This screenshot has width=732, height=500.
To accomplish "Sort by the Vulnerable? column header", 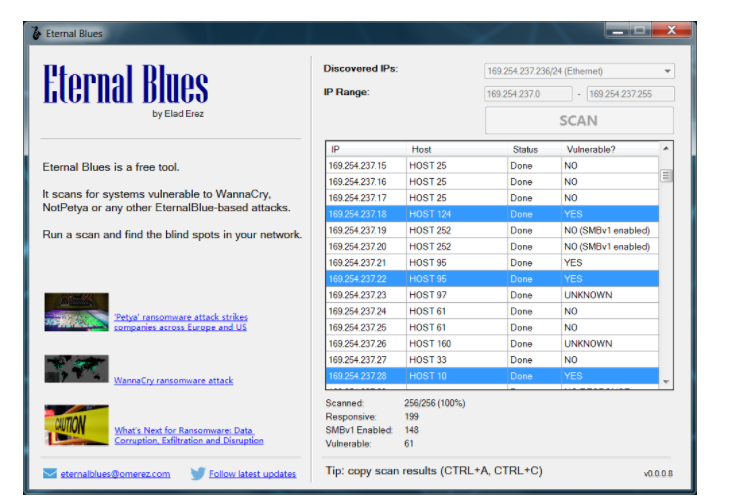I will click(x=610, y=149).
